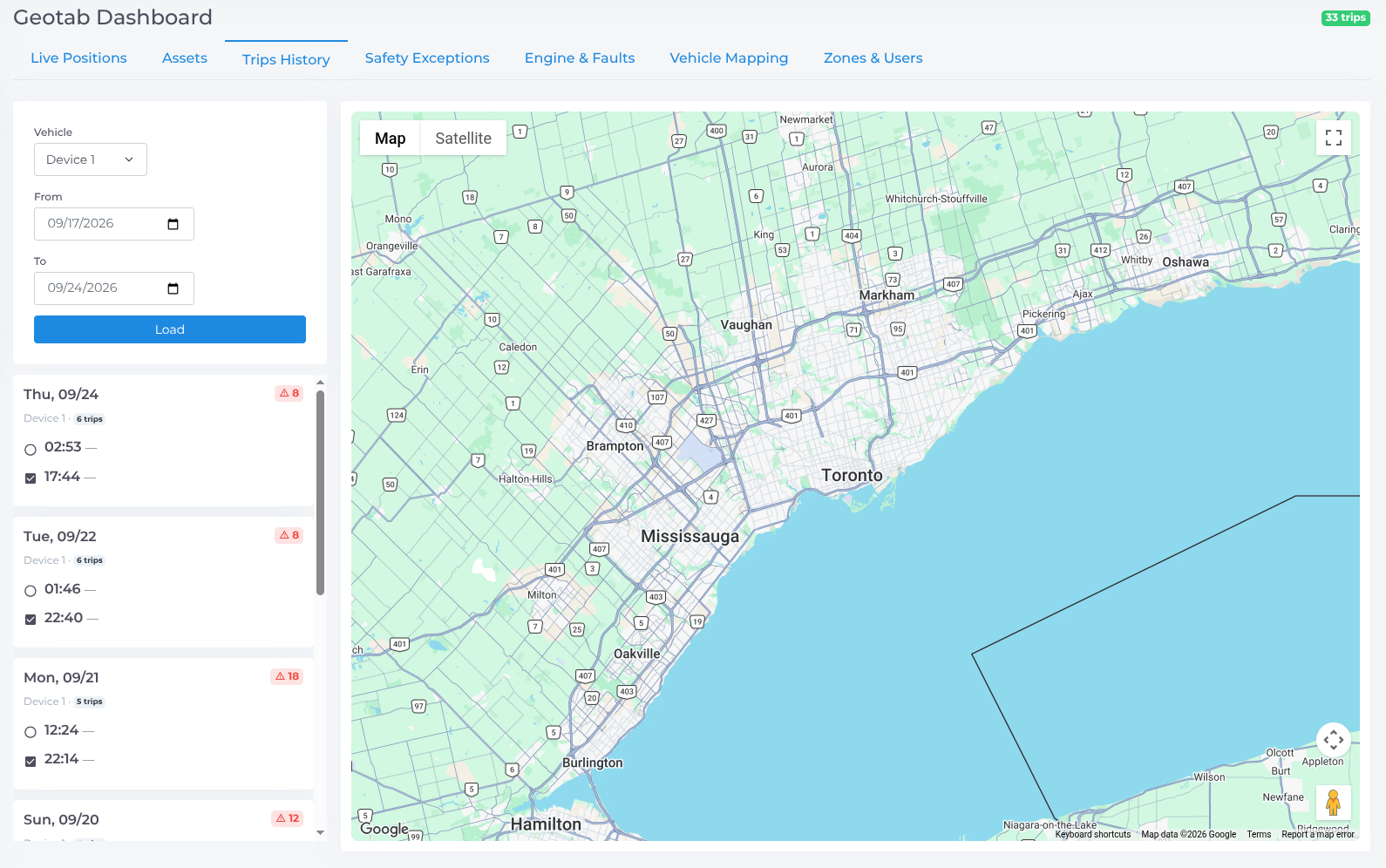Click the Milton label on the map
Screen dimensions: 1386x868
(x=542, y=595)
